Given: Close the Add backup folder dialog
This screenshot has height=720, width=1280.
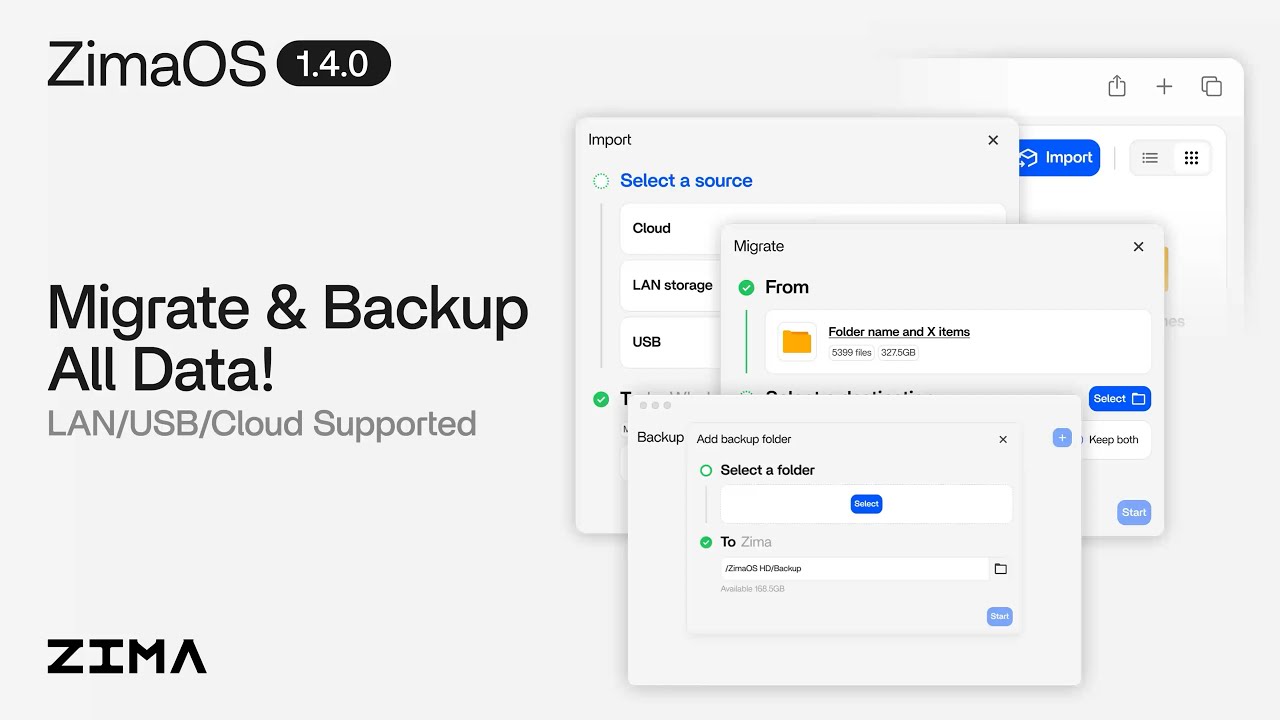Looking at the screenshot, I should pyautogui.click(x=1003, y=439).
